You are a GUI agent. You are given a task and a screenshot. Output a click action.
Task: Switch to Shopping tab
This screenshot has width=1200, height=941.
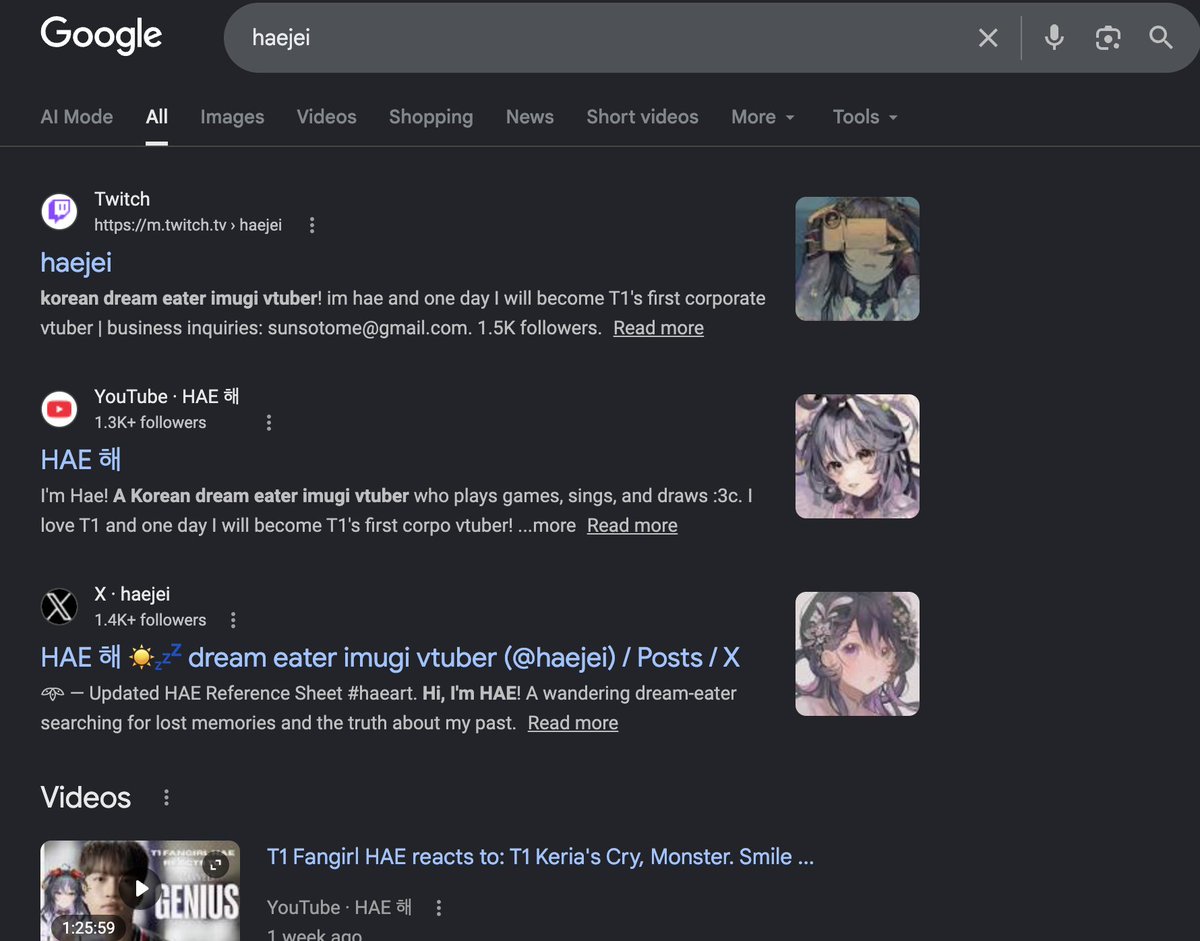[x=431, y=117]
